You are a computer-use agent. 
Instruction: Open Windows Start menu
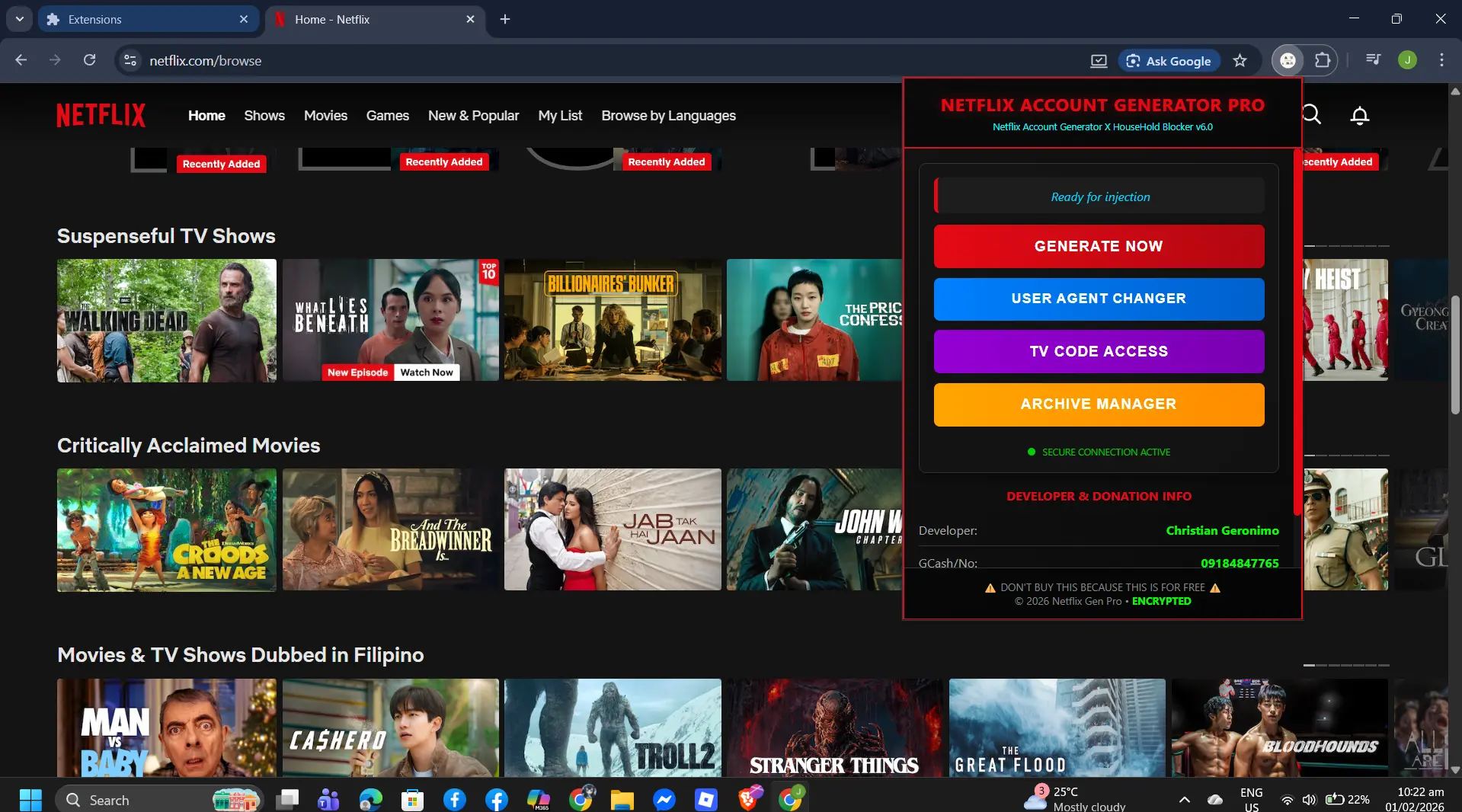coord(30,800)
